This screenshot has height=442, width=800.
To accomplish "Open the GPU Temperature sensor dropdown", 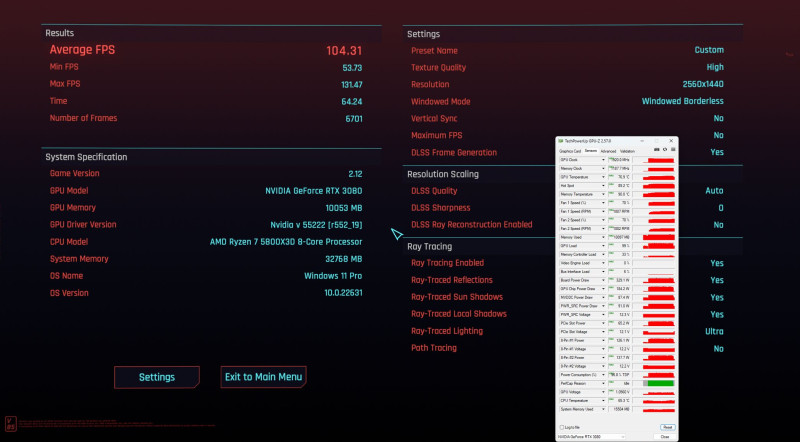I will (603, 177).
